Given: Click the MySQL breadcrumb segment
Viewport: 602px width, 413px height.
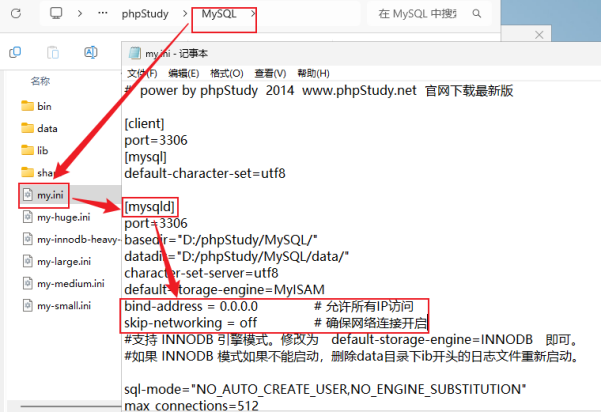Looking at the screenshot, I should click(x=219, y=14).
